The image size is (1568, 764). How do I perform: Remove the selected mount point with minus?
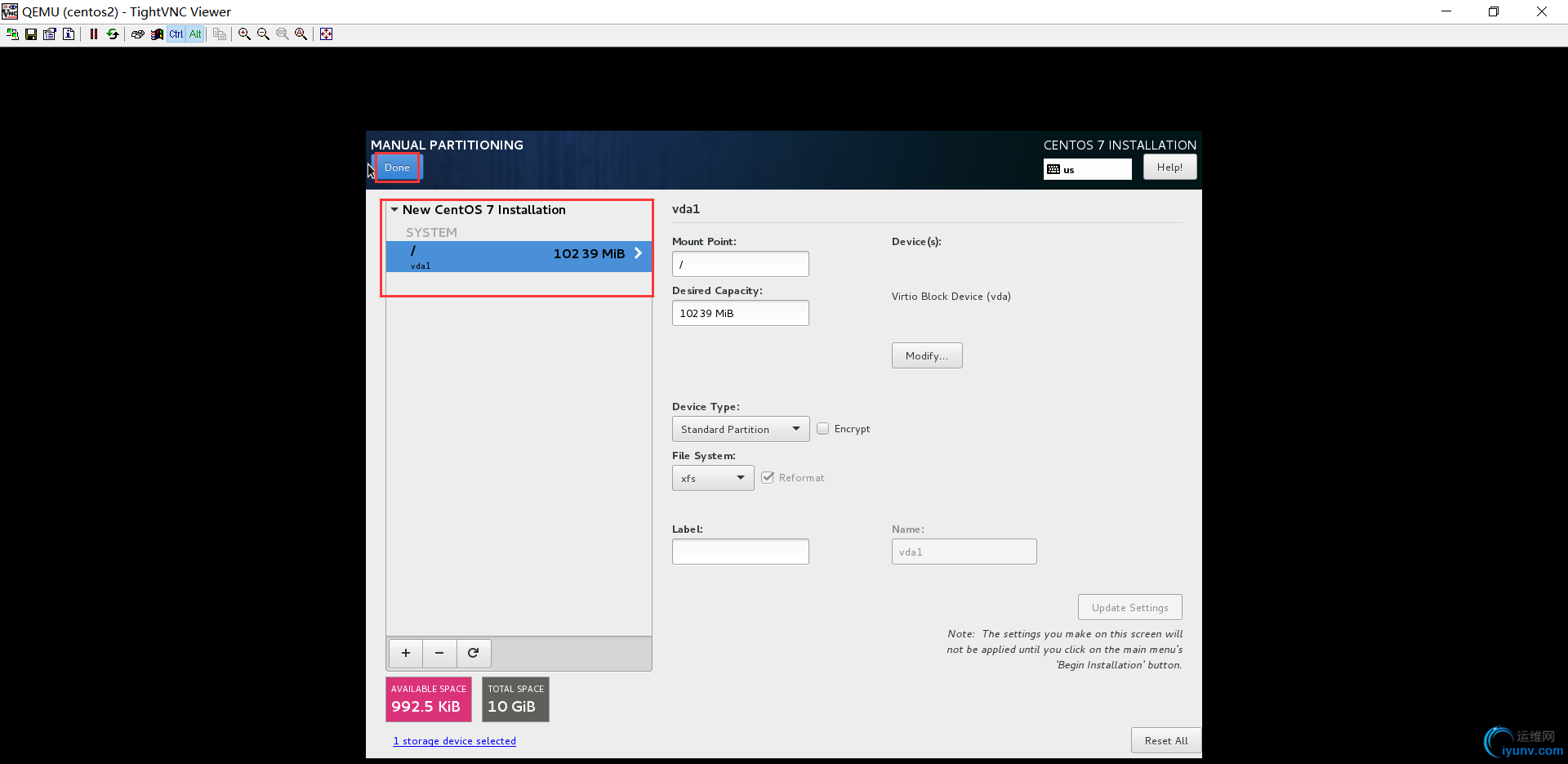(439, 653)
